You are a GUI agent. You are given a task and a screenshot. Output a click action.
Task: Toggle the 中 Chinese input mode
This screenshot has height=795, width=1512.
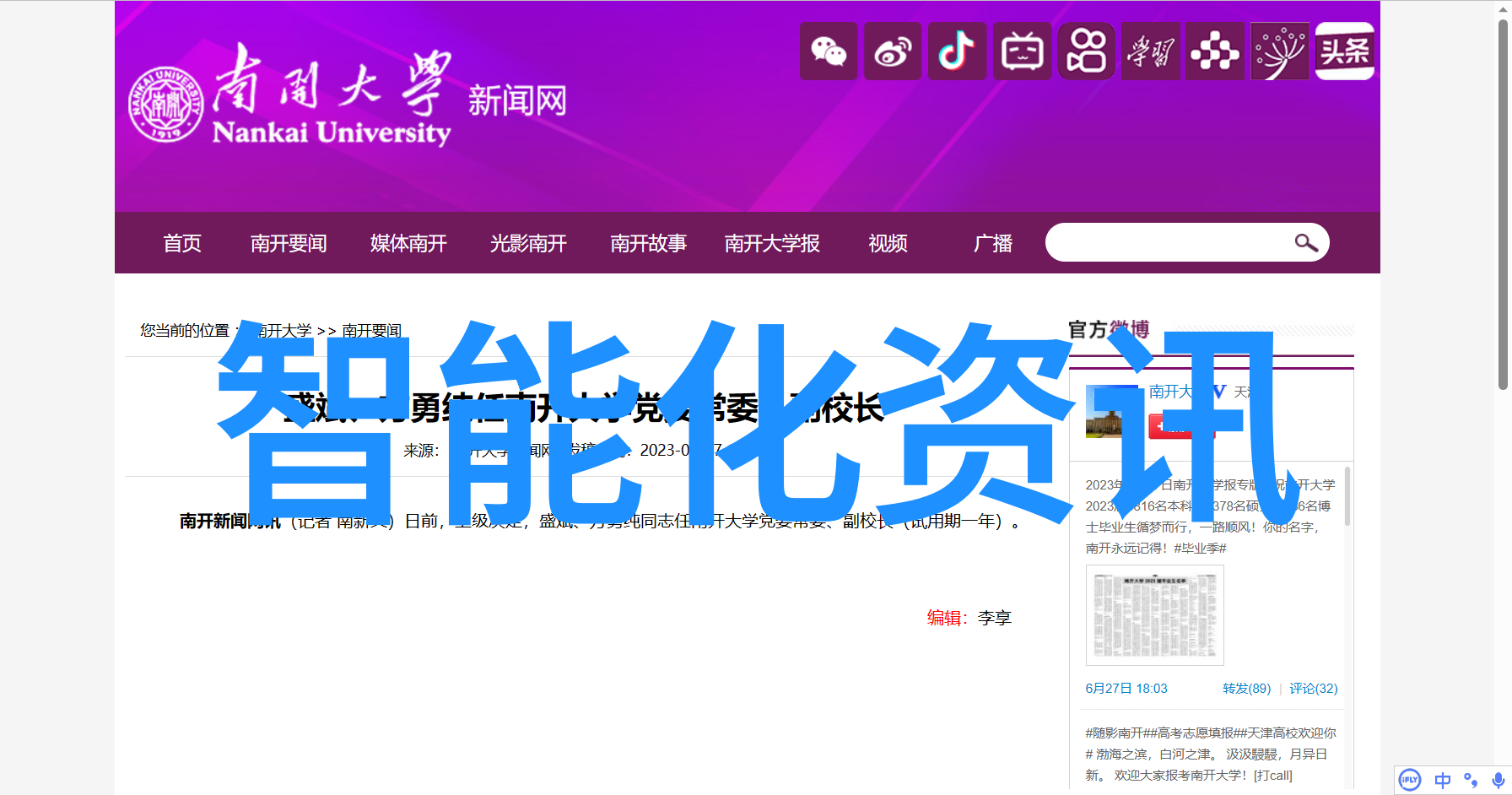click(x=1443, y=780)
